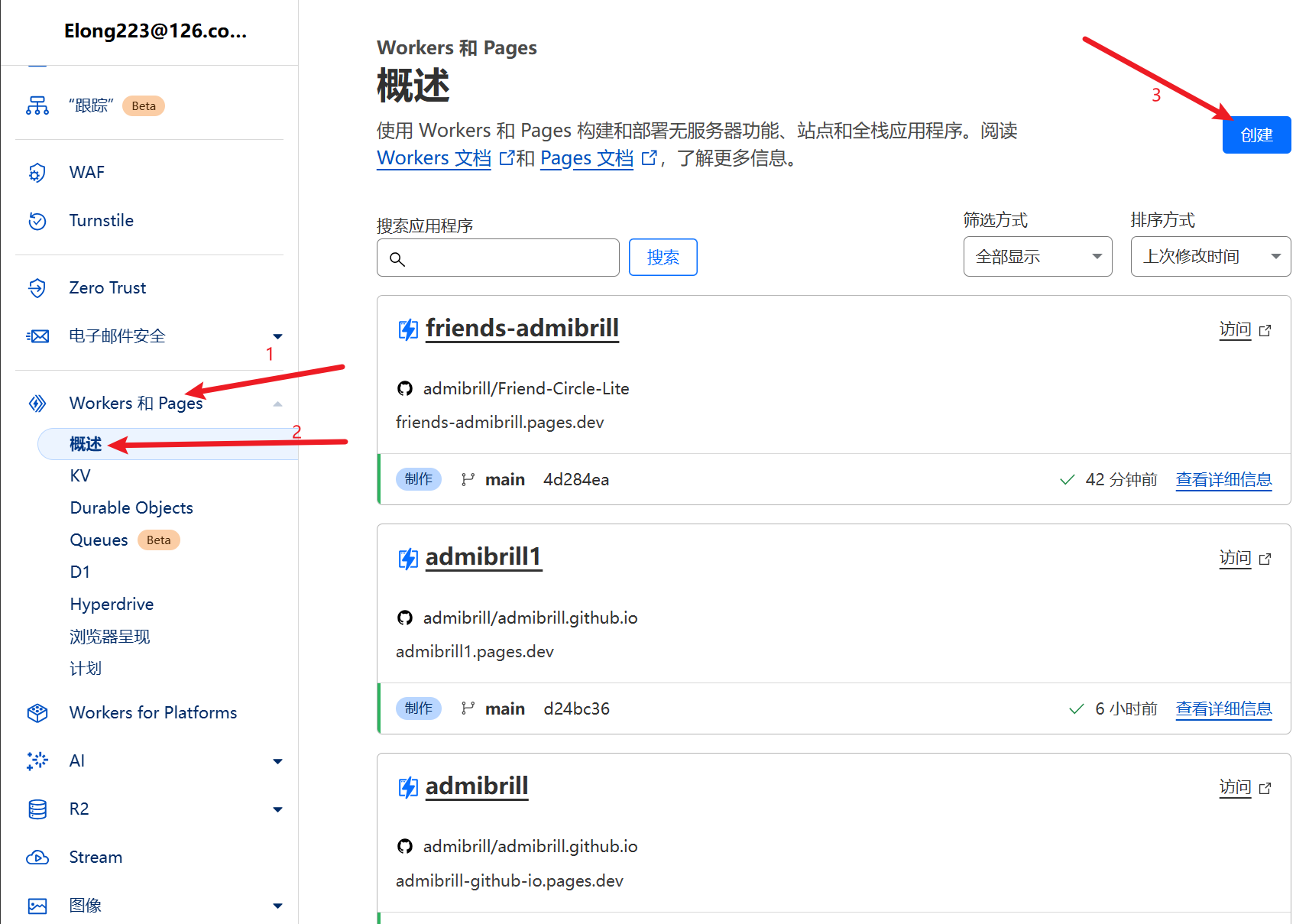Open the Workers 文档 link
Image resolution: width=1309 pixels, height=924 pixels.
433,158
